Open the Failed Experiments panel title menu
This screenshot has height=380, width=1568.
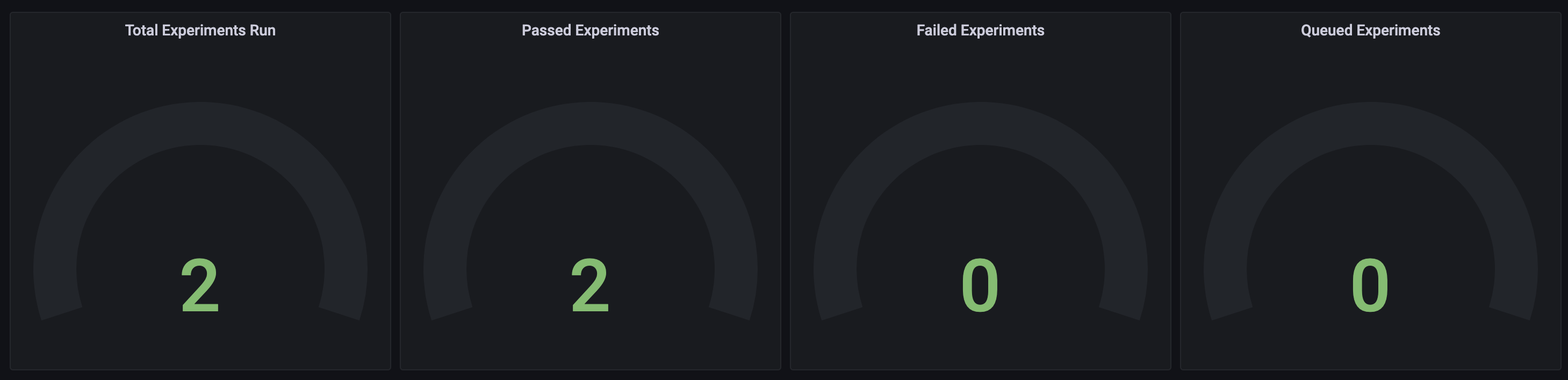pyautogui.click(x=980, y=31)
